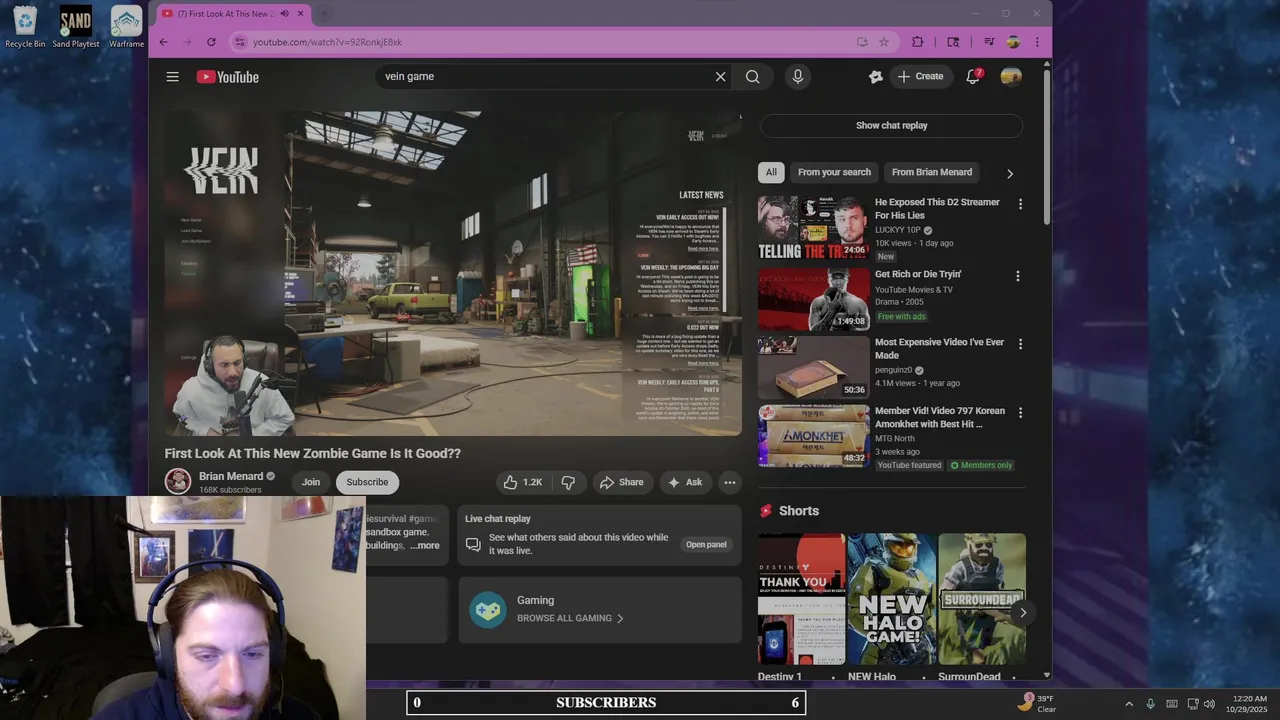Subscribe to Brian Menard
The width and height of the screenshot is (1280, 720).
367,482
